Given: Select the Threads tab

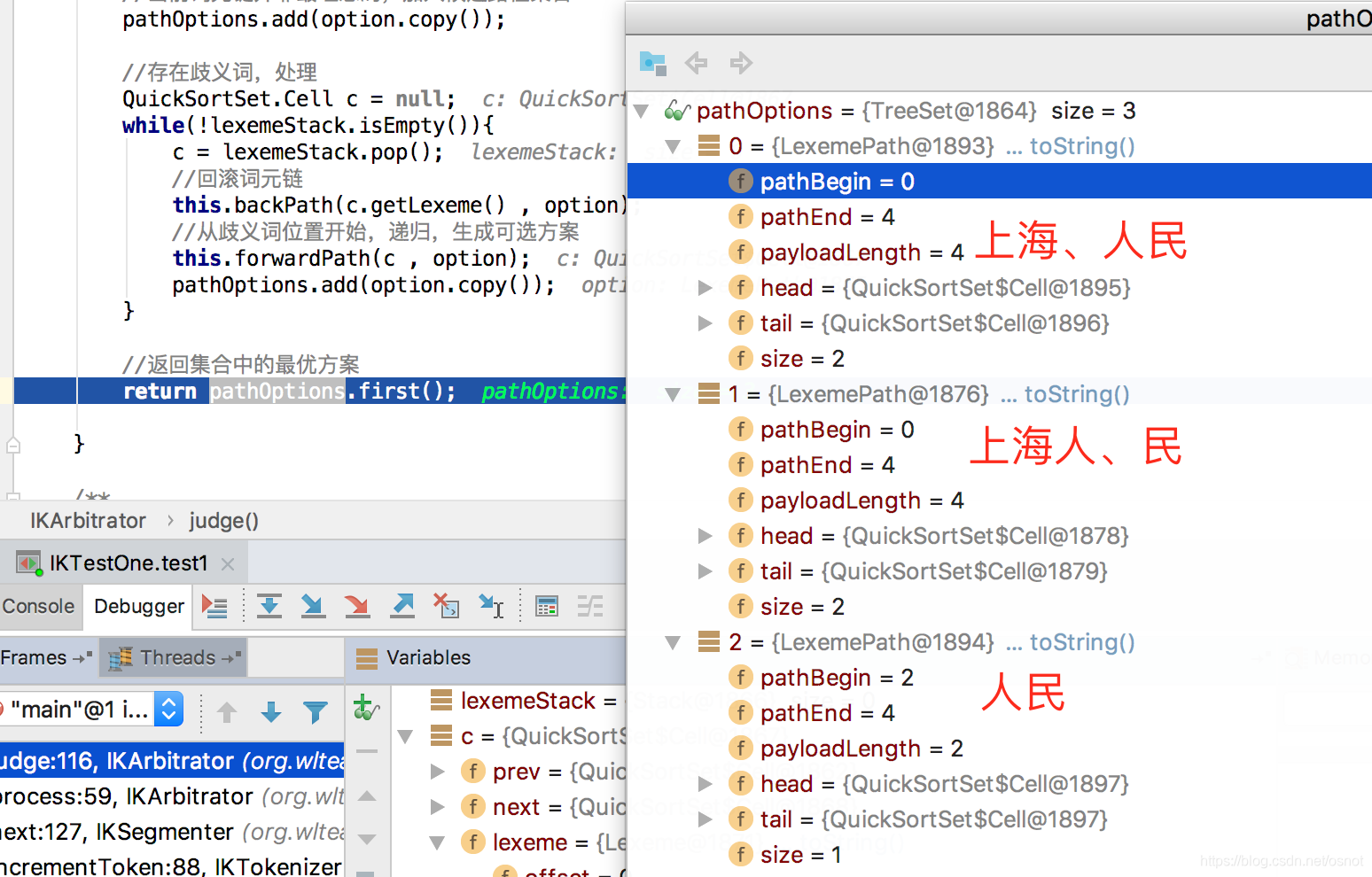Looking at the screenshot, I should click(174, 657).
